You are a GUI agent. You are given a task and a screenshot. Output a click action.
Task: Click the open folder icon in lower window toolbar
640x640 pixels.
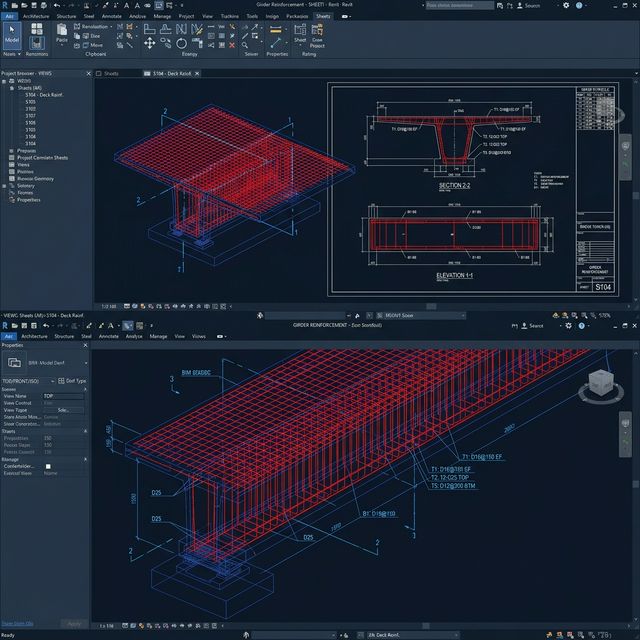[x=15, y=326]
